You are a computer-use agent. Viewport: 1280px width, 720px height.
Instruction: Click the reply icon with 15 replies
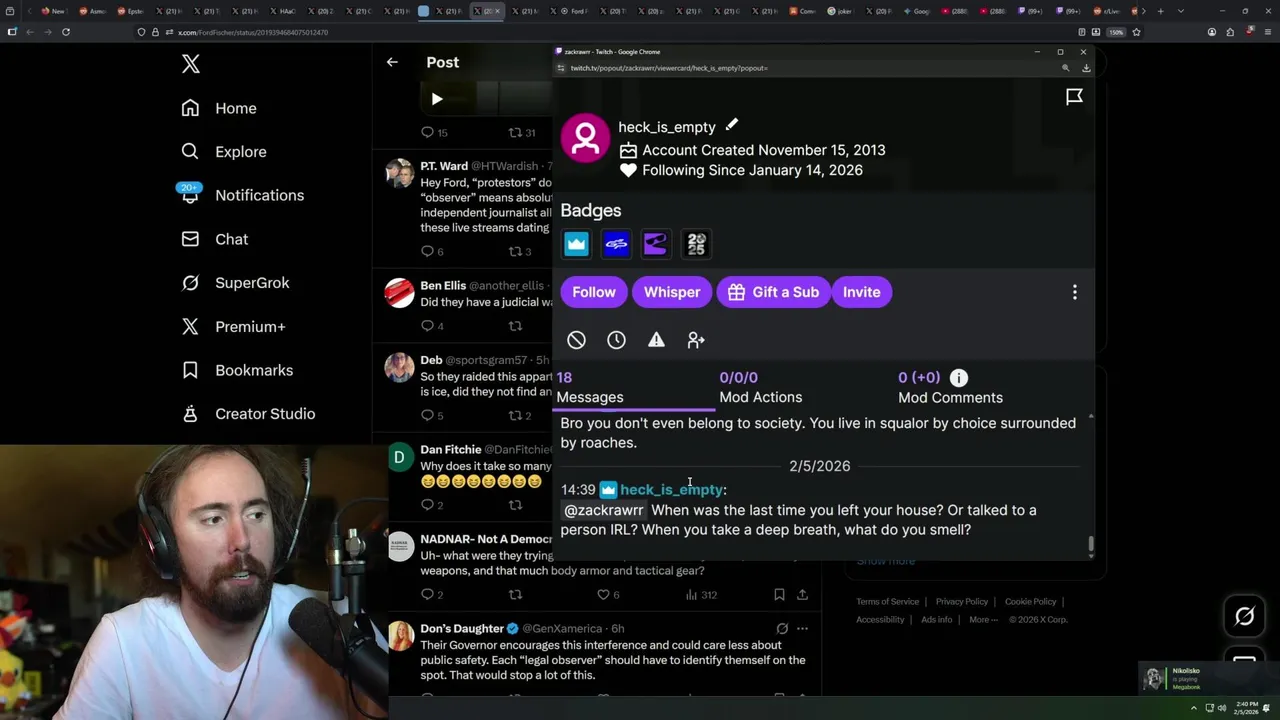coord(427,132)
